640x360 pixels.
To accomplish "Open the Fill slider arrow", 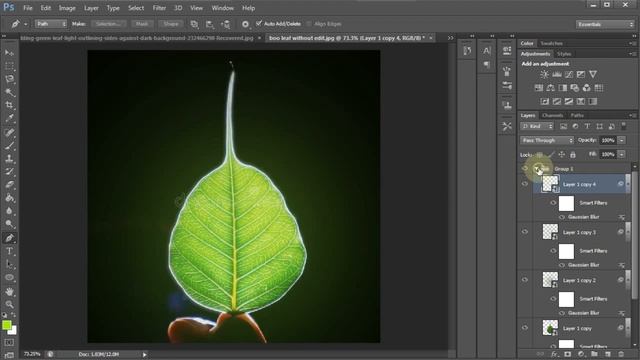I will 622,154.
